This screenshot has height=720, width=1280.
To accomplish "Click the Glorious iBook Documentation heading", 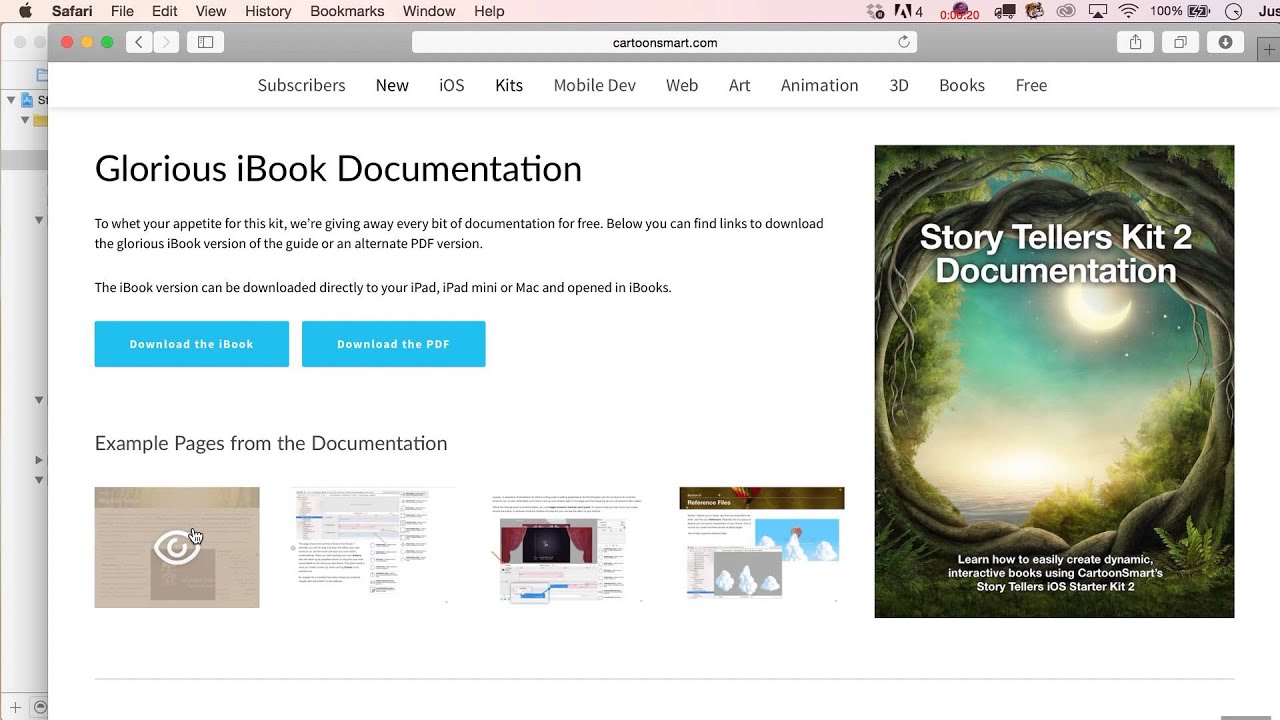I will [x=338, y=168].
